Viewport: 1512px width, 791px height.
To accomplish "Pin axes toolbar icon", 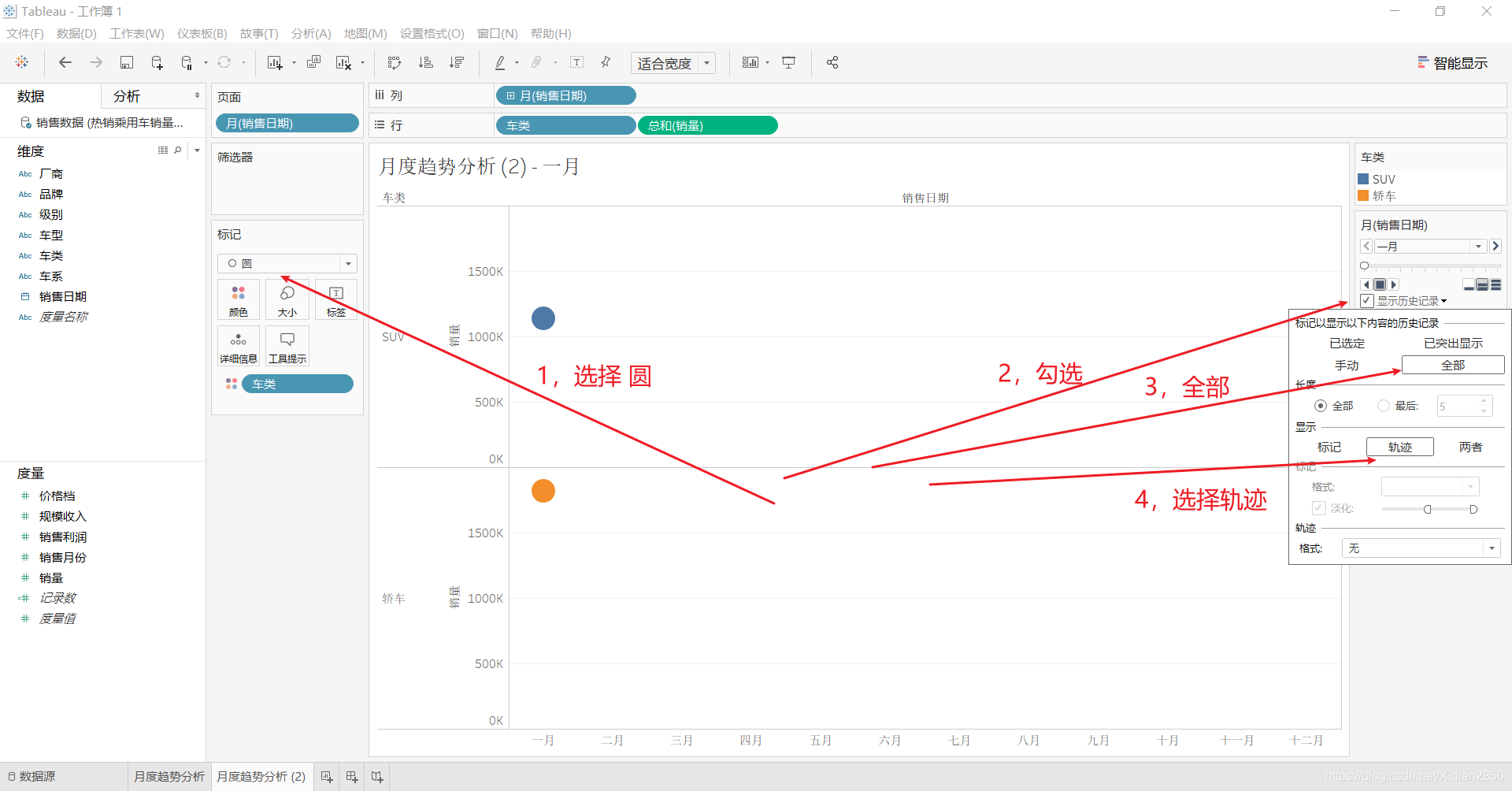I will [x=606, y=62].
